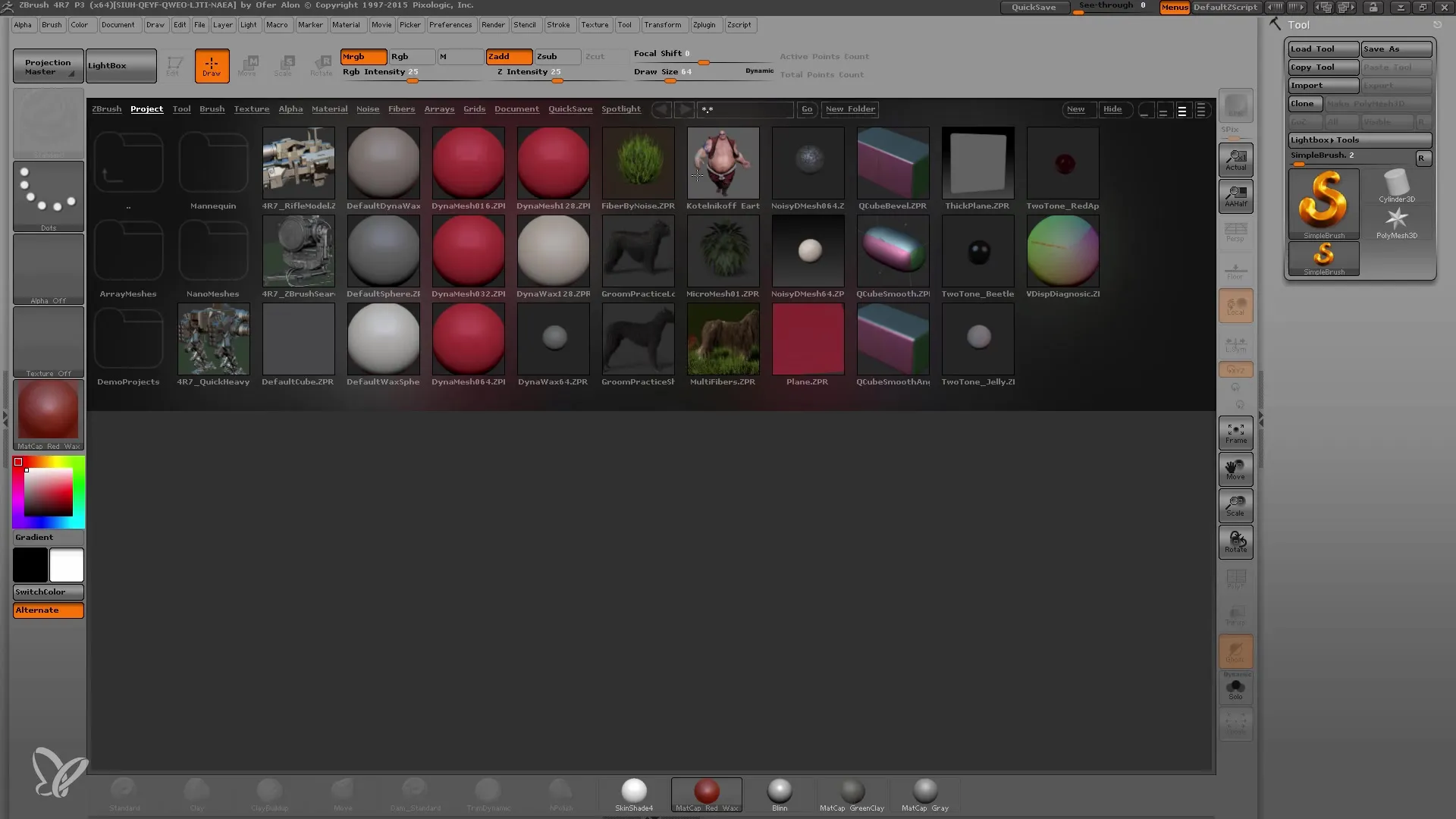Click the Rotate transform icon in top shelf
1456x819 pixels.
[321, 66]
